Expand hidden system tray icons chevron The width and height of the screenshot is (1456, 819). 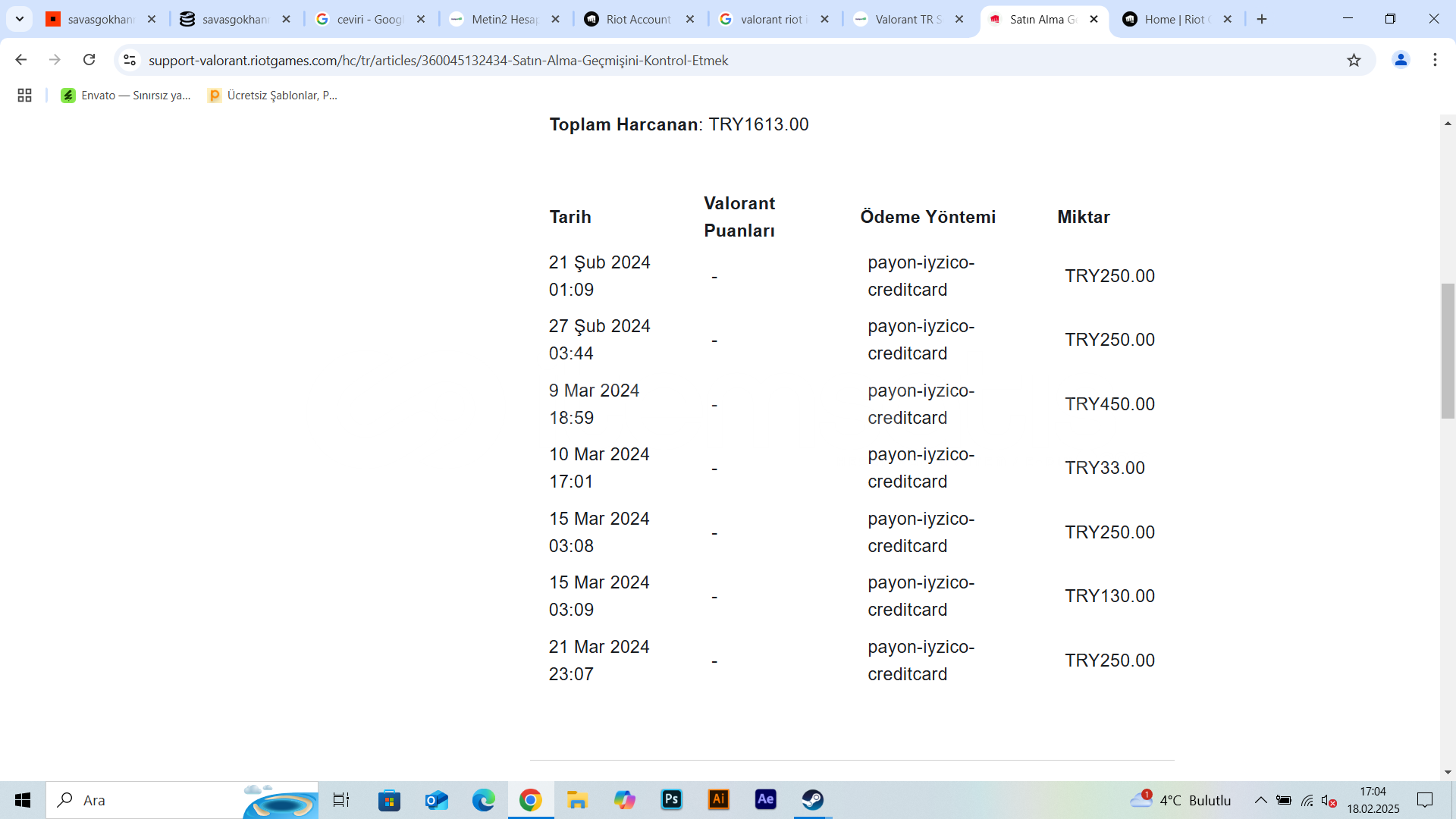click(x=1260, y=800)
